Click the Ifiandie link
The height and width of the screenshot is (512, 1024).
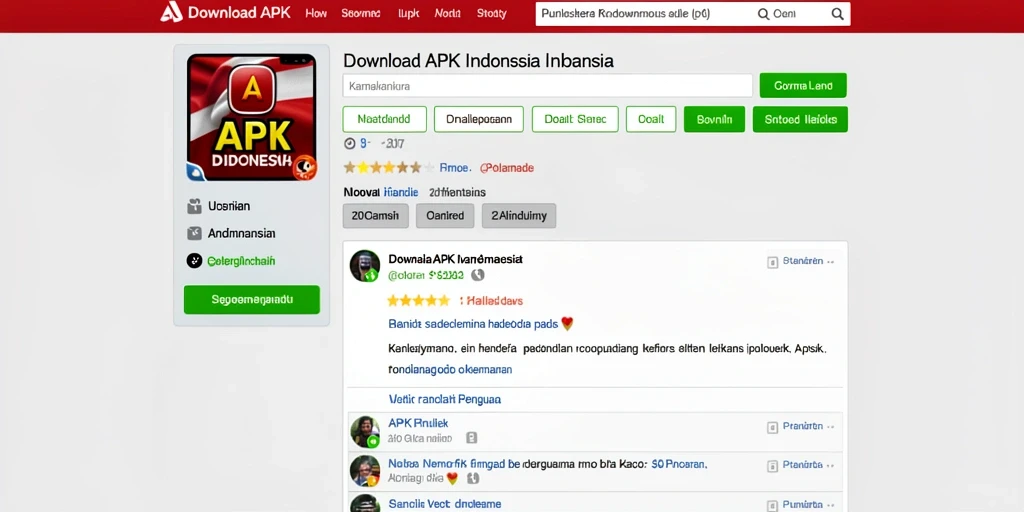tap(401, 193)
